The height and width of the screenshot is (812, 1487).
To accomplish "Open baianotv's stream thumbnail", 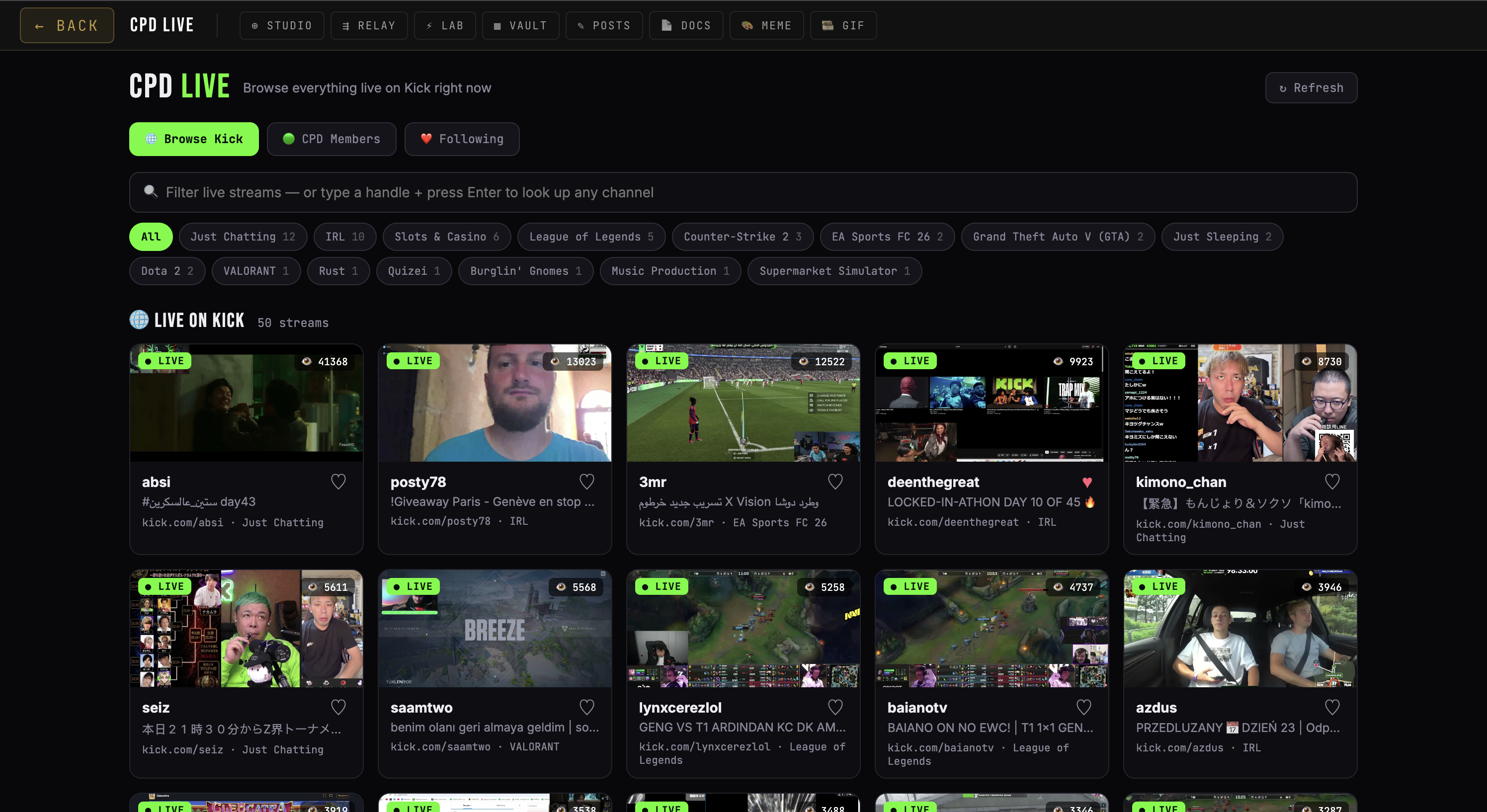I will [991, 629].
